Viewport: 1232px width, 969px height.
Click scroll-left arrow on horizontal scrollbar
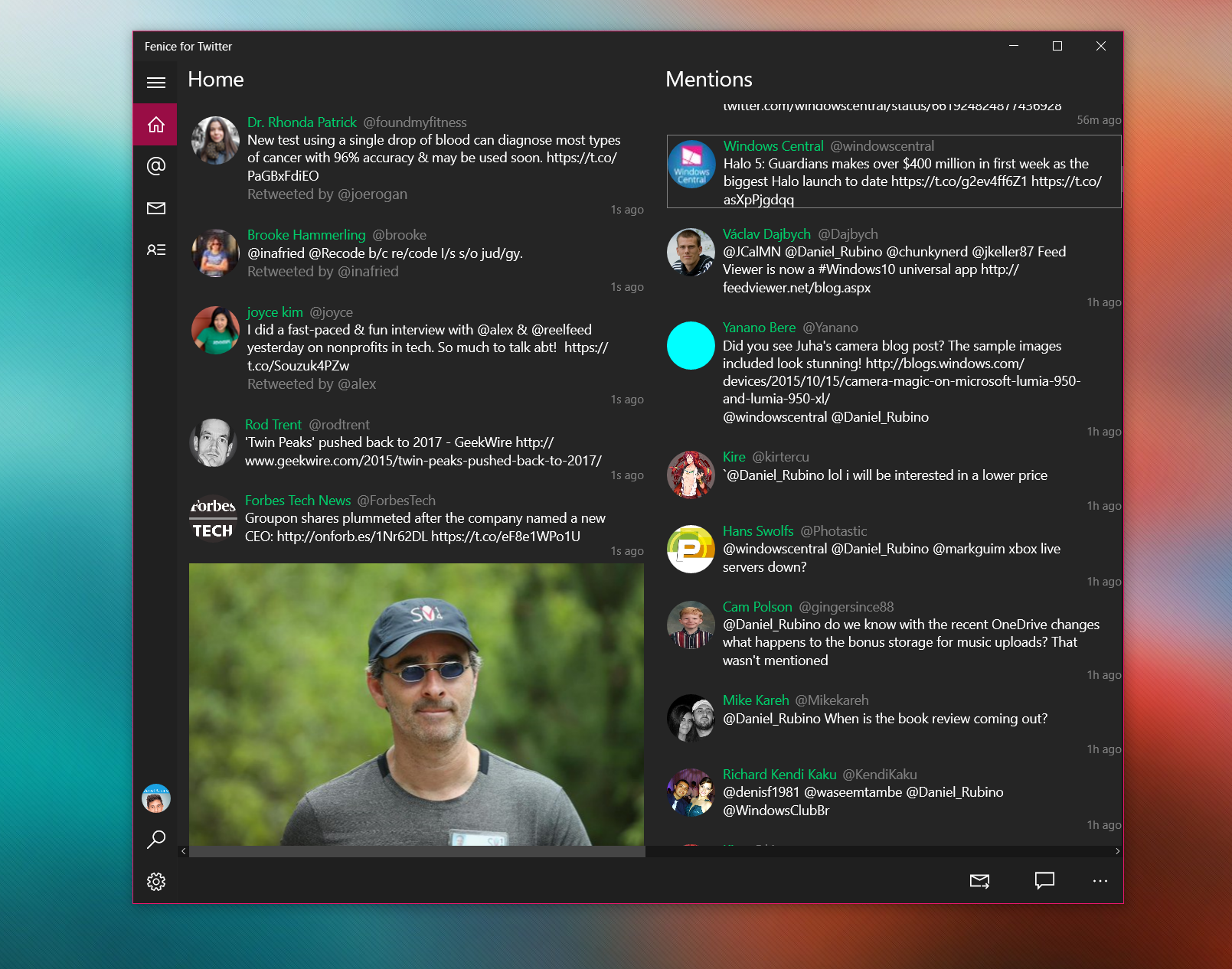tap(183, 851)
